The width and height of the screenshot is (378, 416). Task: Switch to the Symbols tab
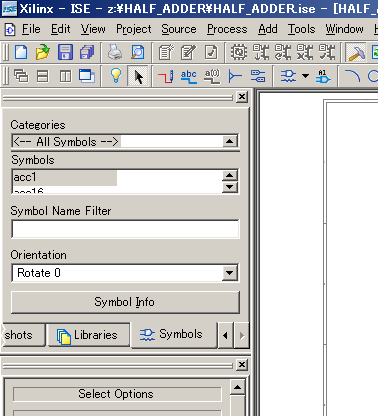pos(174,335)
